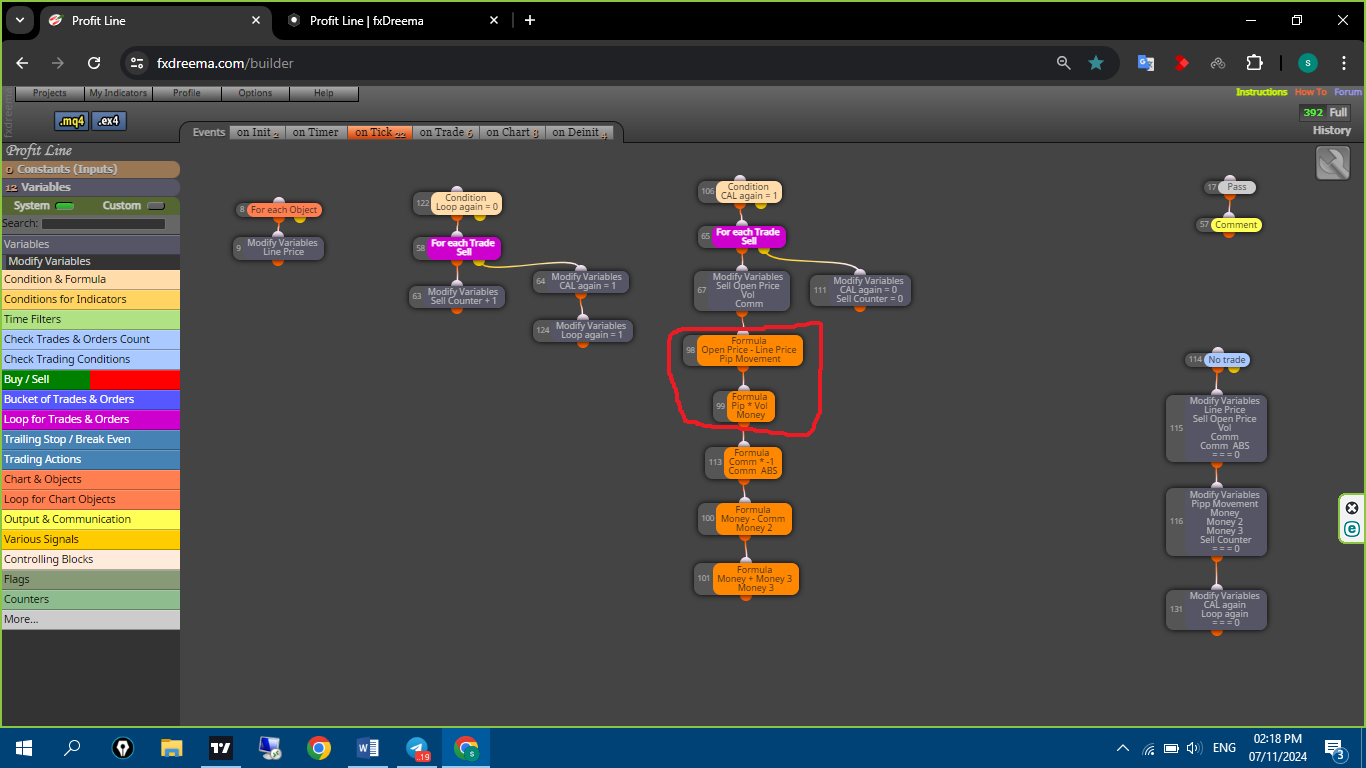Open a new browser tab
This screenshot has width=1366, height=768.
[530, 20]
